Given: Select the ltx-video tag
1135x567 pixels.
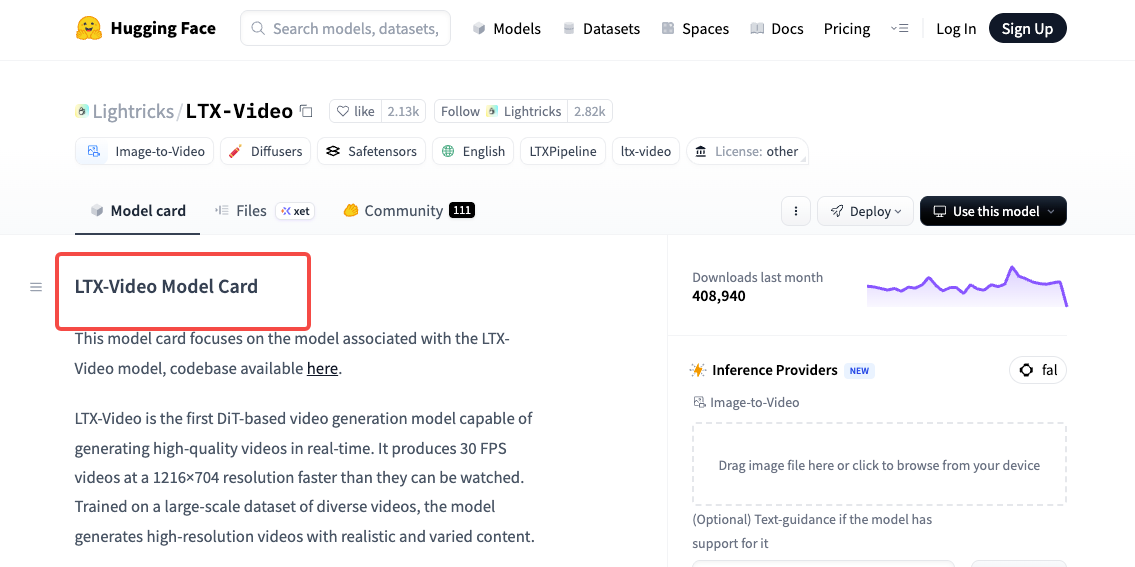Looking at the screenshot, I should point(646,151).
